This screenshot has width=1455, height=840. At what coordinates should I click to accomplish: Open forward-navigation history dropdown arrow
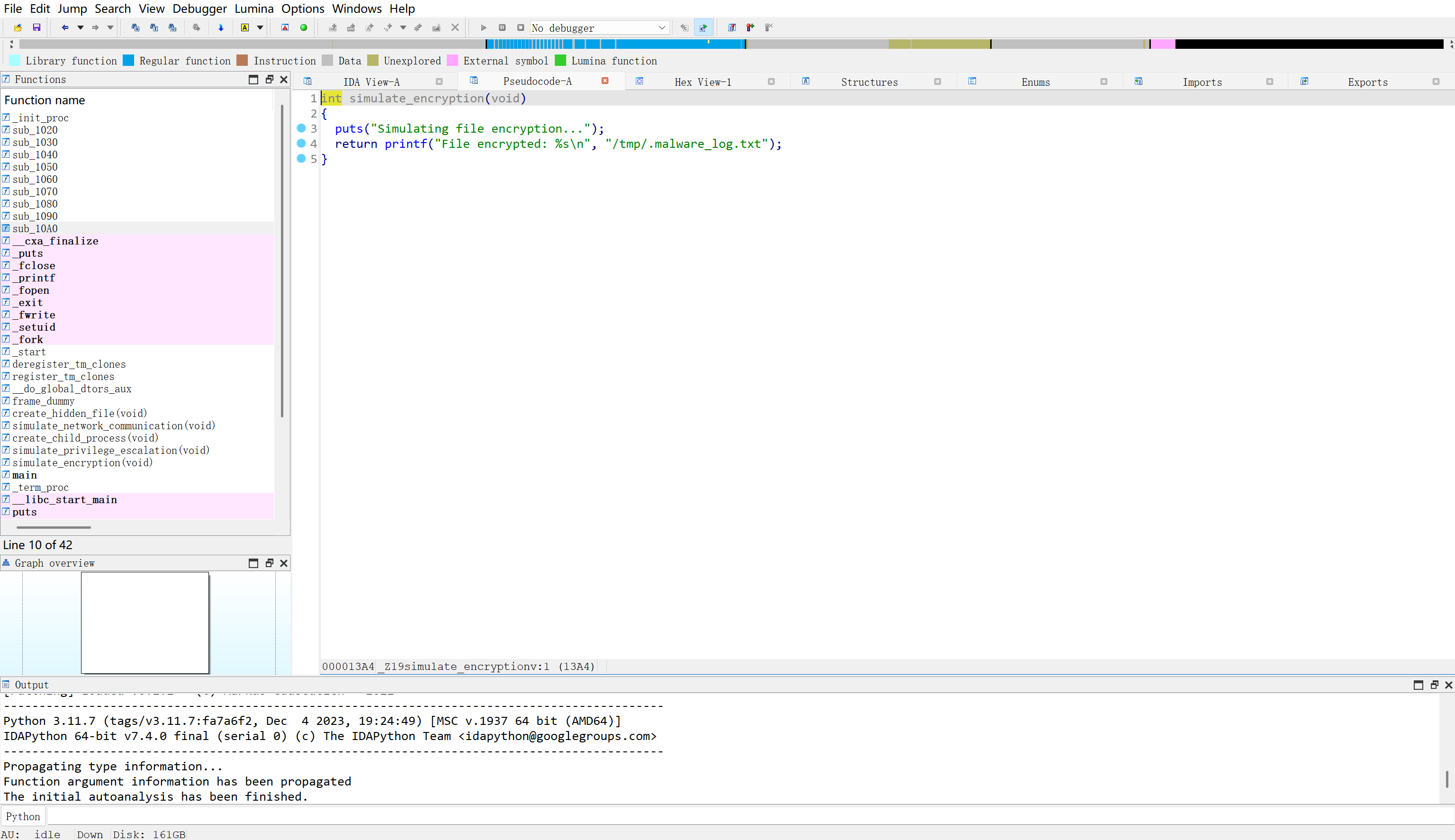click(x=110, y=27)
